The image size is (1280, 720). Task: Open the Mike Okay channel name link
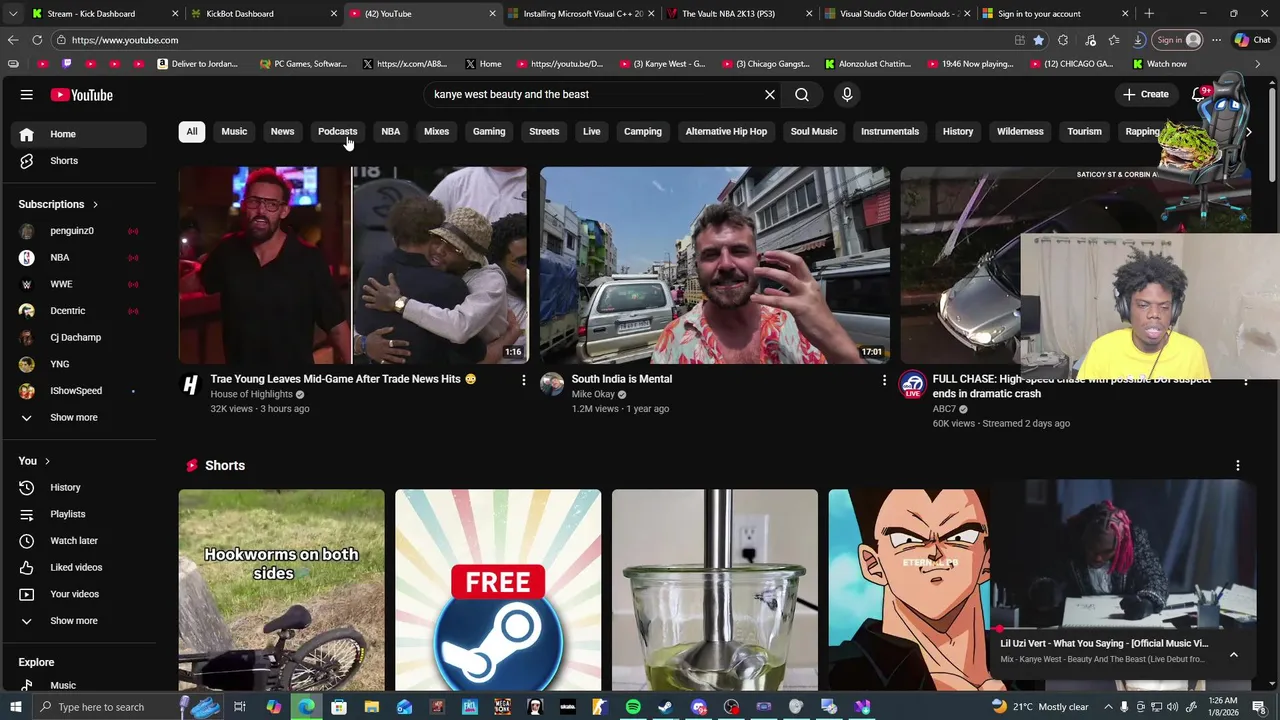coord(593,394)
